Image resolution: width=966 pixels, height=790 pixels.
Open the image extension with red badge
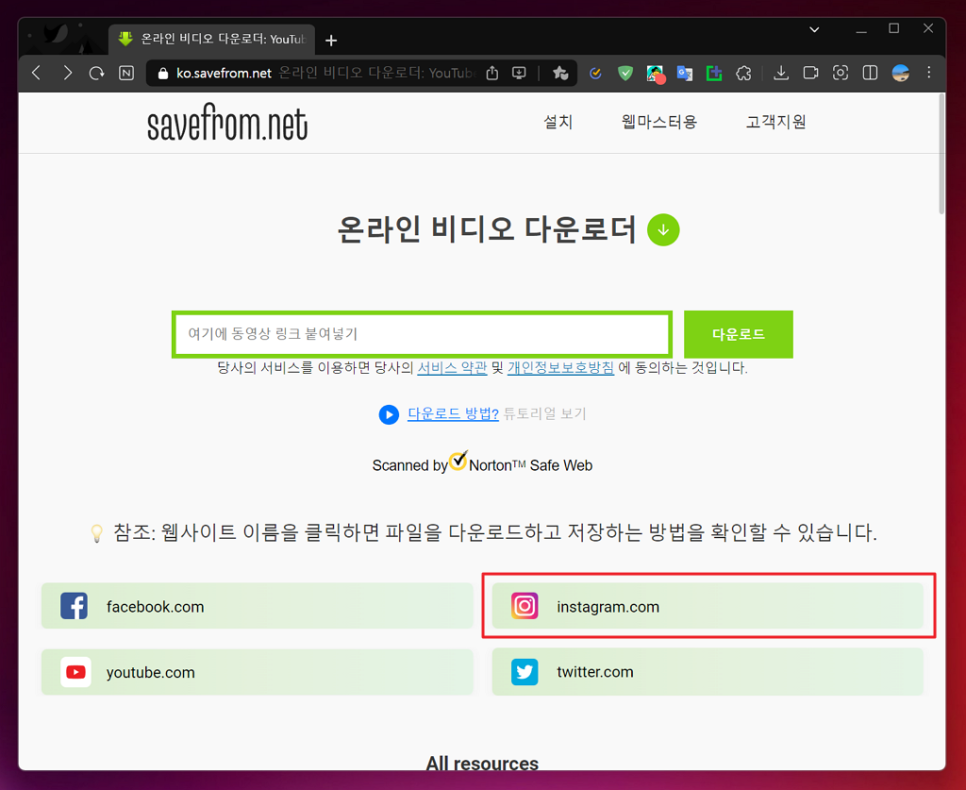point(656,74)
